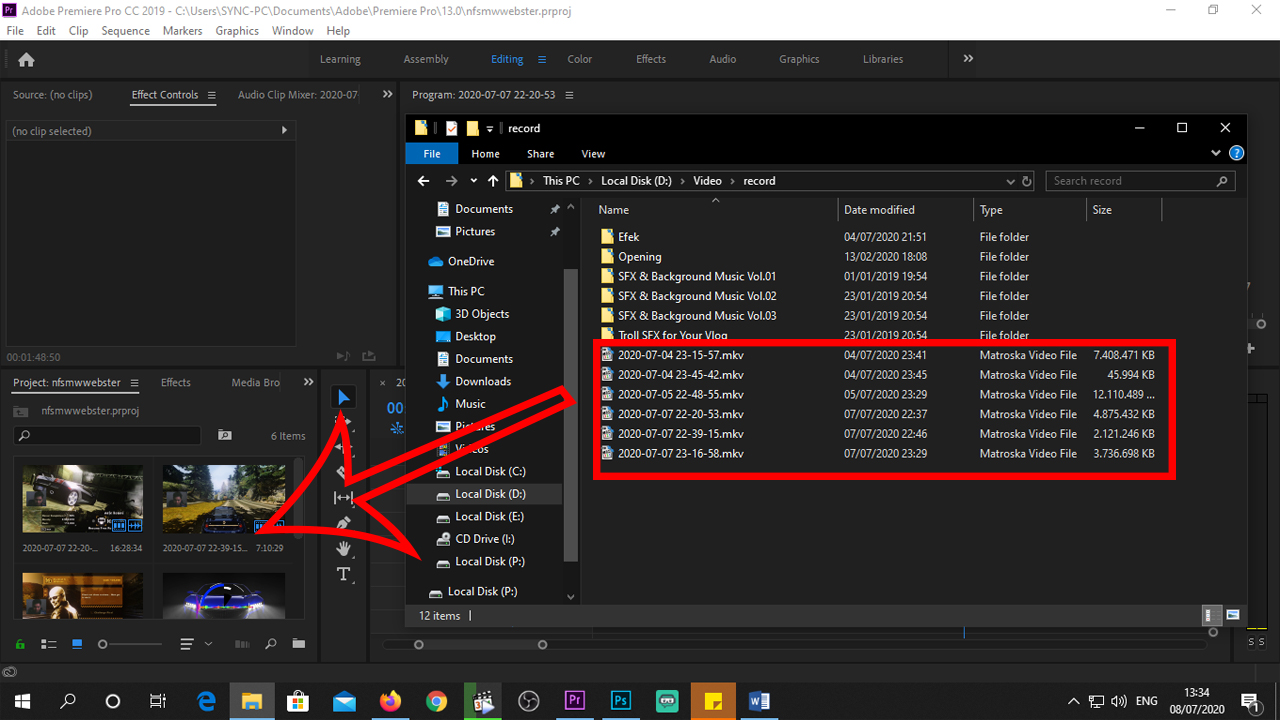Select the Color workspace
The image size is (1280, 720).
pos(579,59)
